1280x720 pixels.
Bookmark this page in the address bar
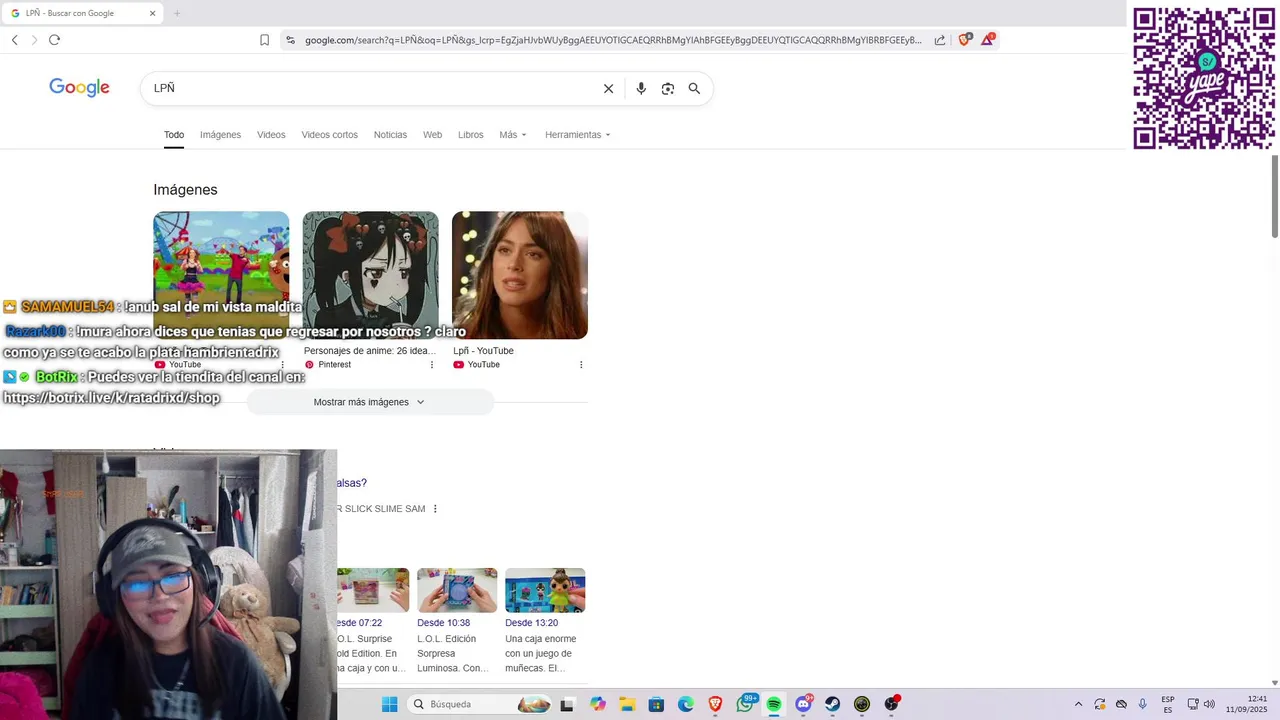[264, 40]
